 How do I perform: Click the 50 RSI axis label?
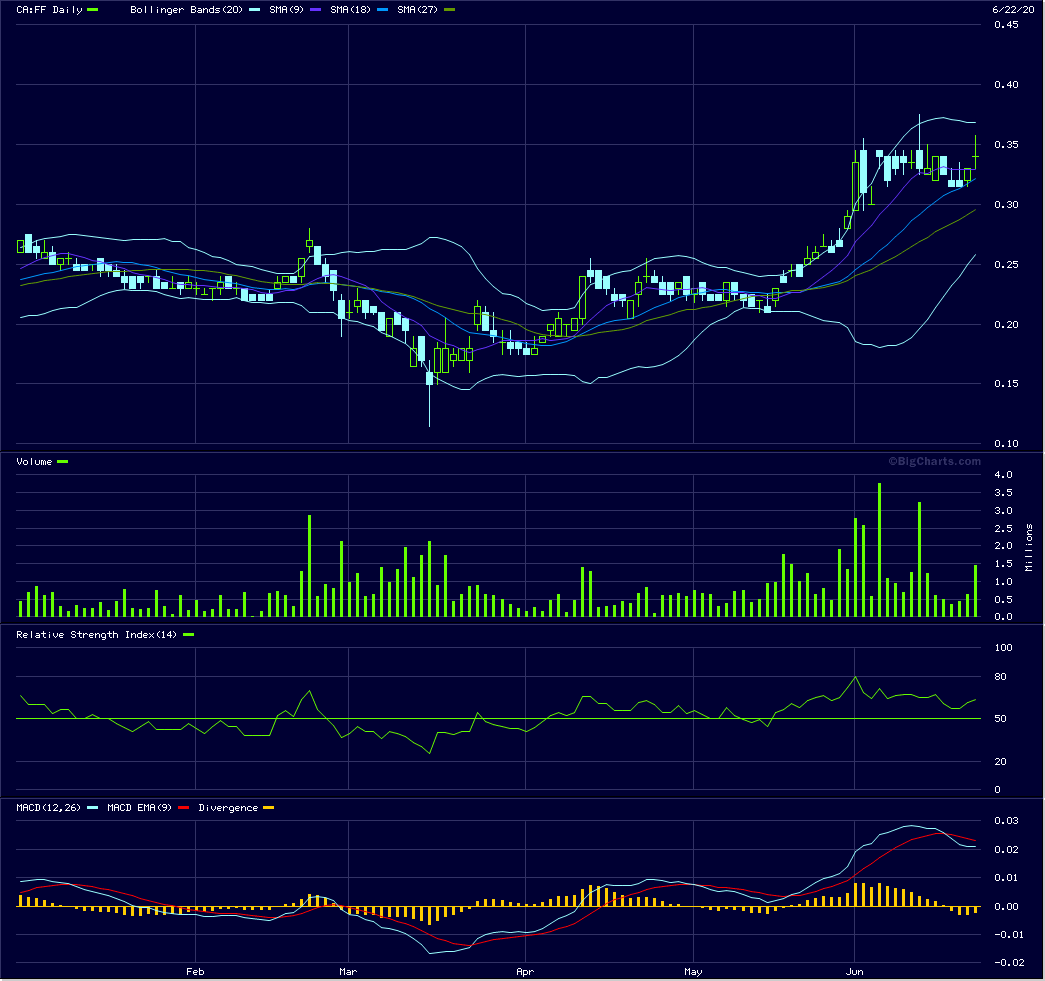click(1001, 719)
